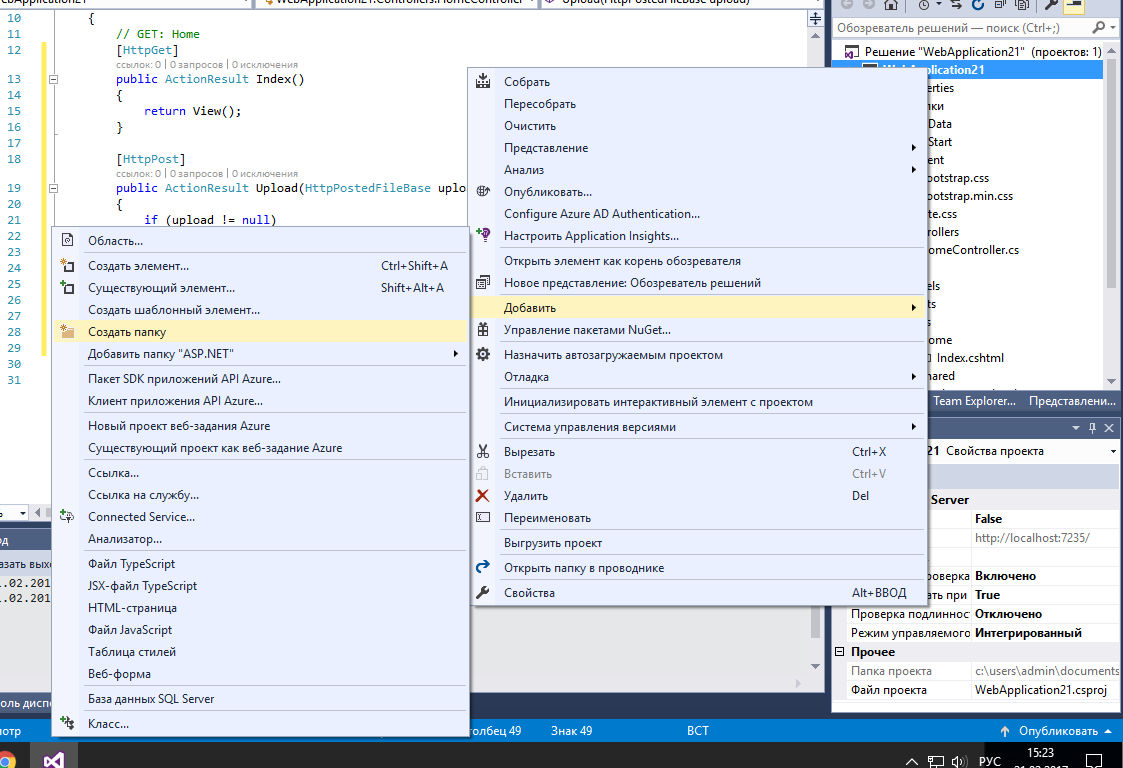Image resolution: width=1123 pixels, height=768 pixels.
Task: Select Создать шаблонный элемент...
Action: (x=174, y=310)
